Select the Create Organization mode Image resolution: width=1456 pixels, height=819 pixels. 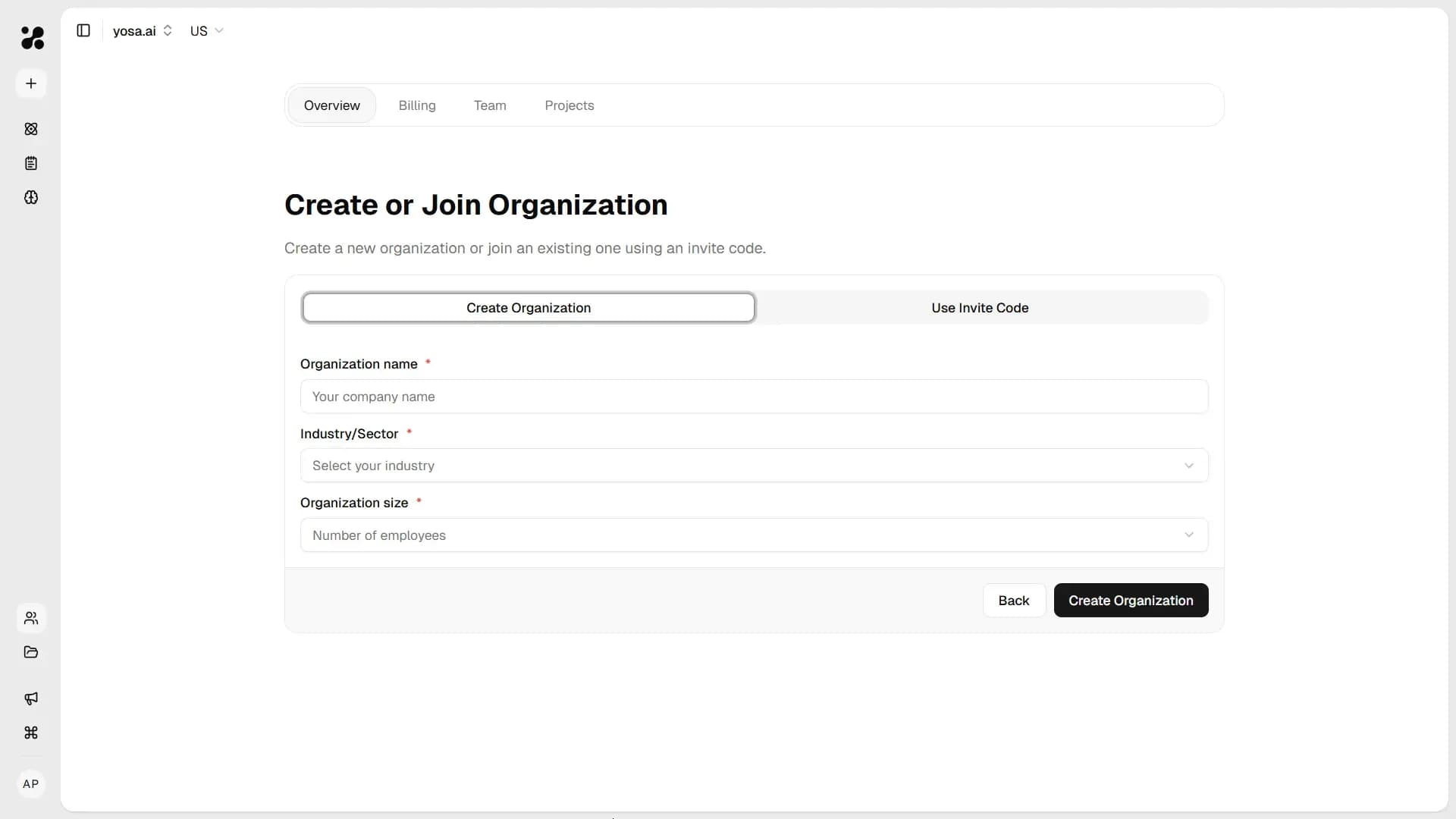coord(529,307)
